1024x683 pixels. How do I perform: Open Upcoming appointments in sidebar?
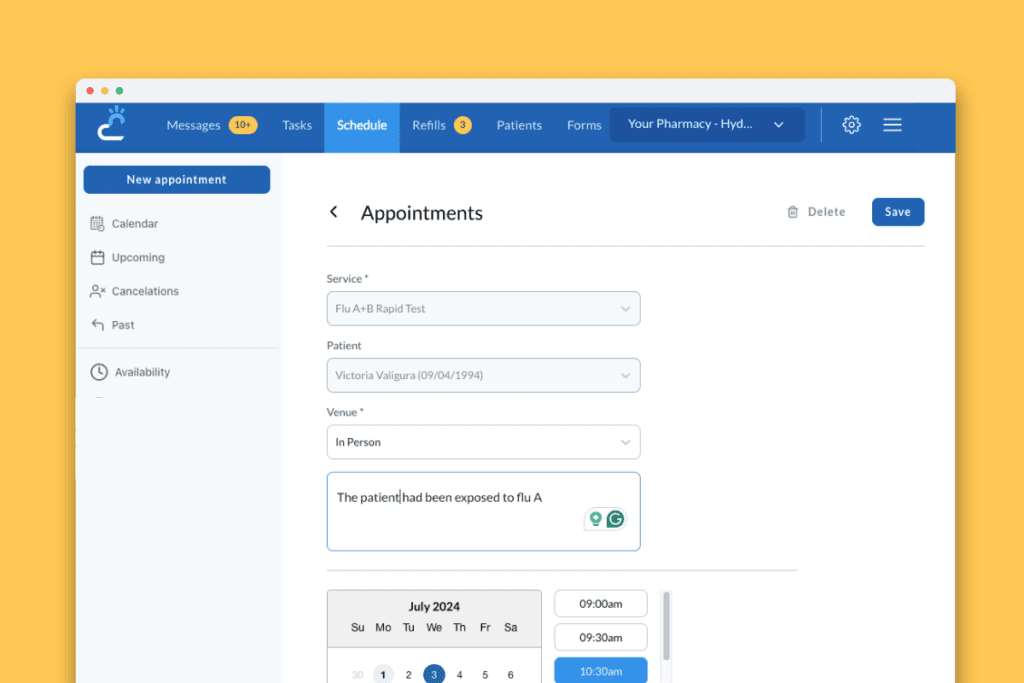coord(138,257)
